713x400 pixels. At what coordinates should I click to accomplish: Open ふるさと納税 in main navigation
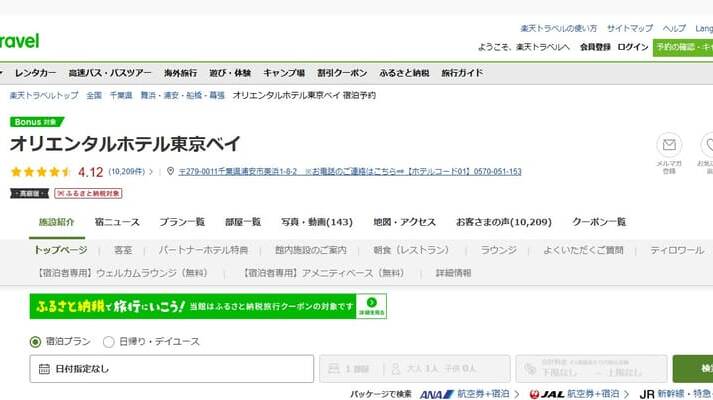(x=404, y=73)
